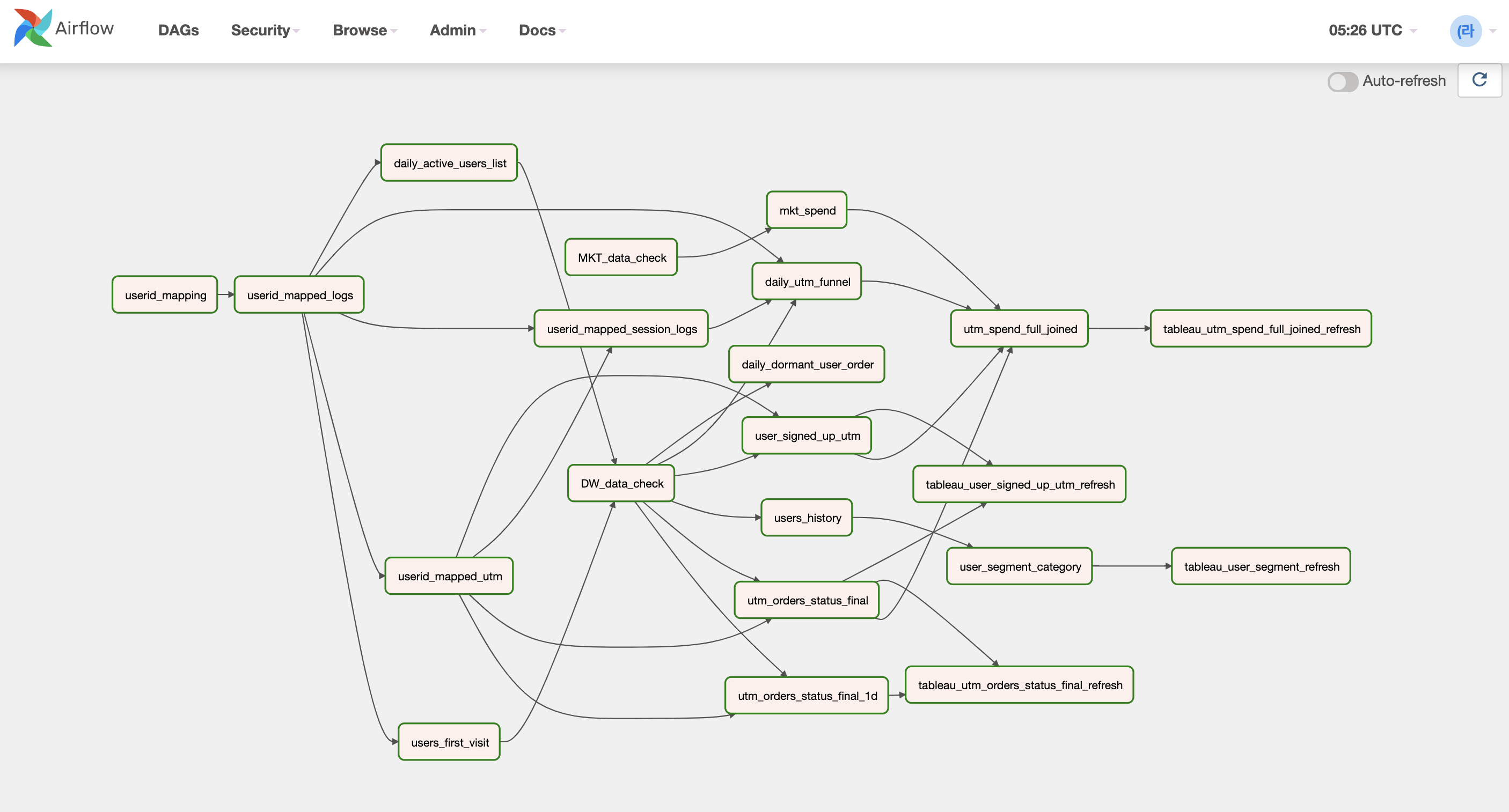Click the Airflow pinwheel logo
The image size is (1509, 812).
[x=33, y=28]
